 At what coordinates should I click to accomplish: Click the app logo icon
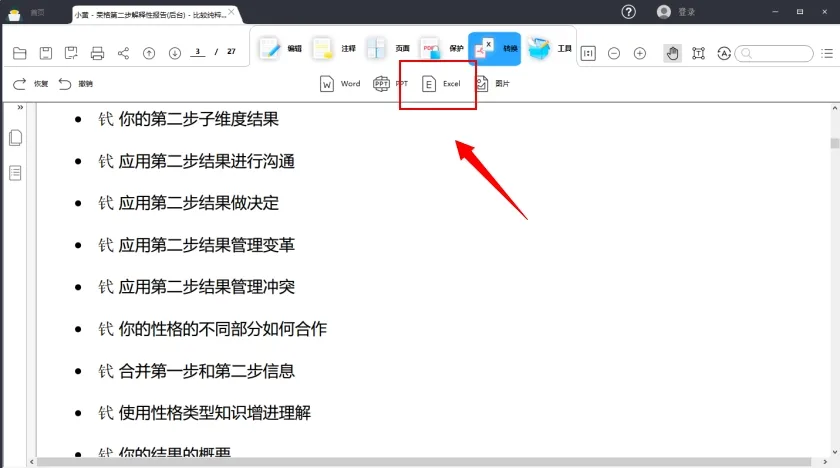14,15
